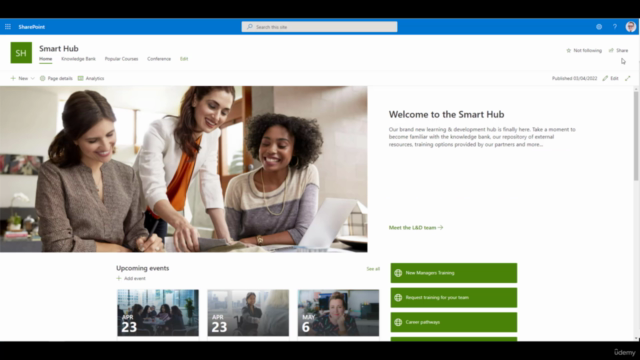
Task: Open the app launcher waffle icon
Action: point(8,27)
